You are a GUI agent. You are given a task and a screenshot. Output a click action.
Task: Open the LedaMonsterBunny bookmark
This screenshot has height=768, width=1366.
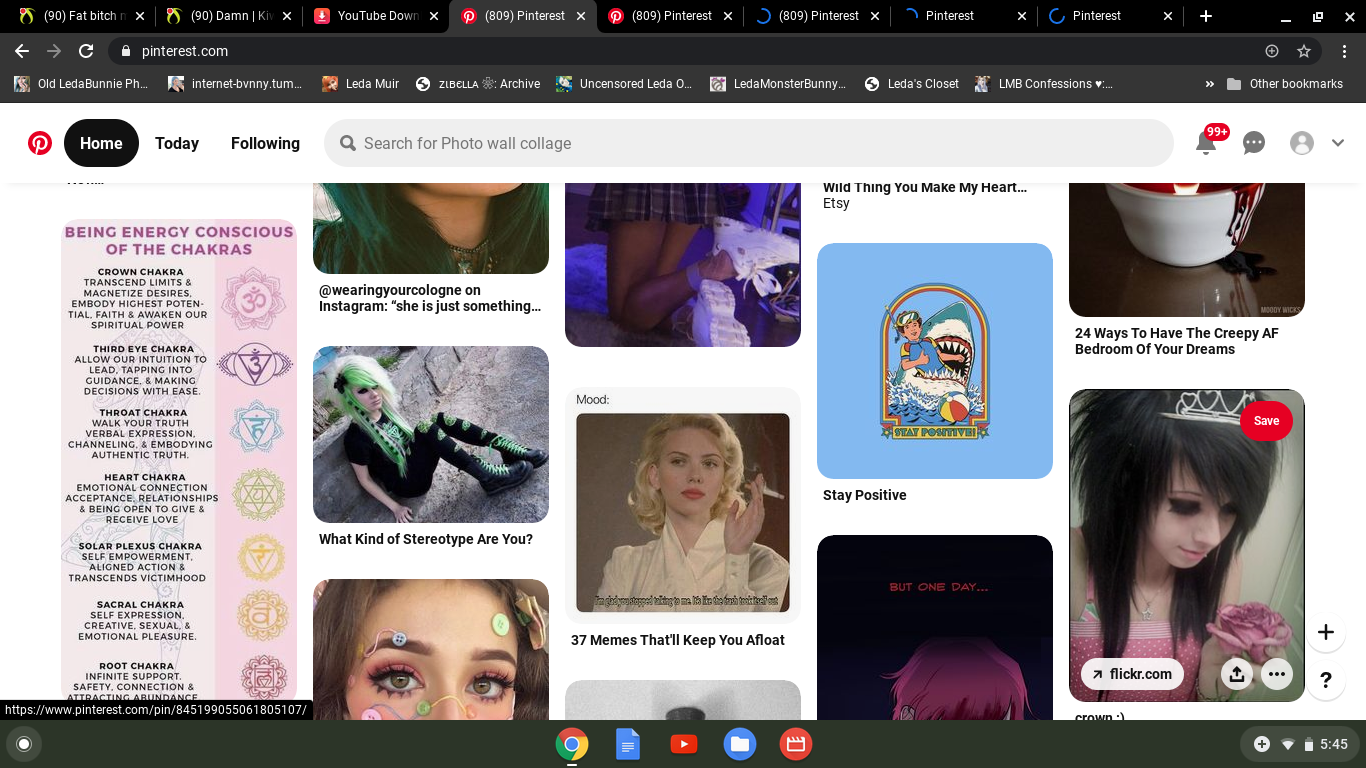click(779, 84)
